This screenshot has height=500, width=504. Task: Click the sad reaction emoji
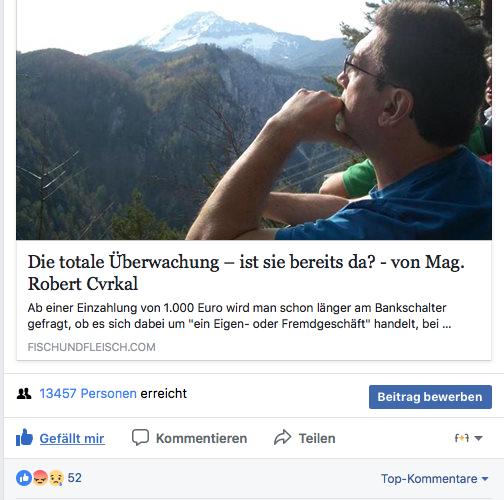click(x=56, y=478)
